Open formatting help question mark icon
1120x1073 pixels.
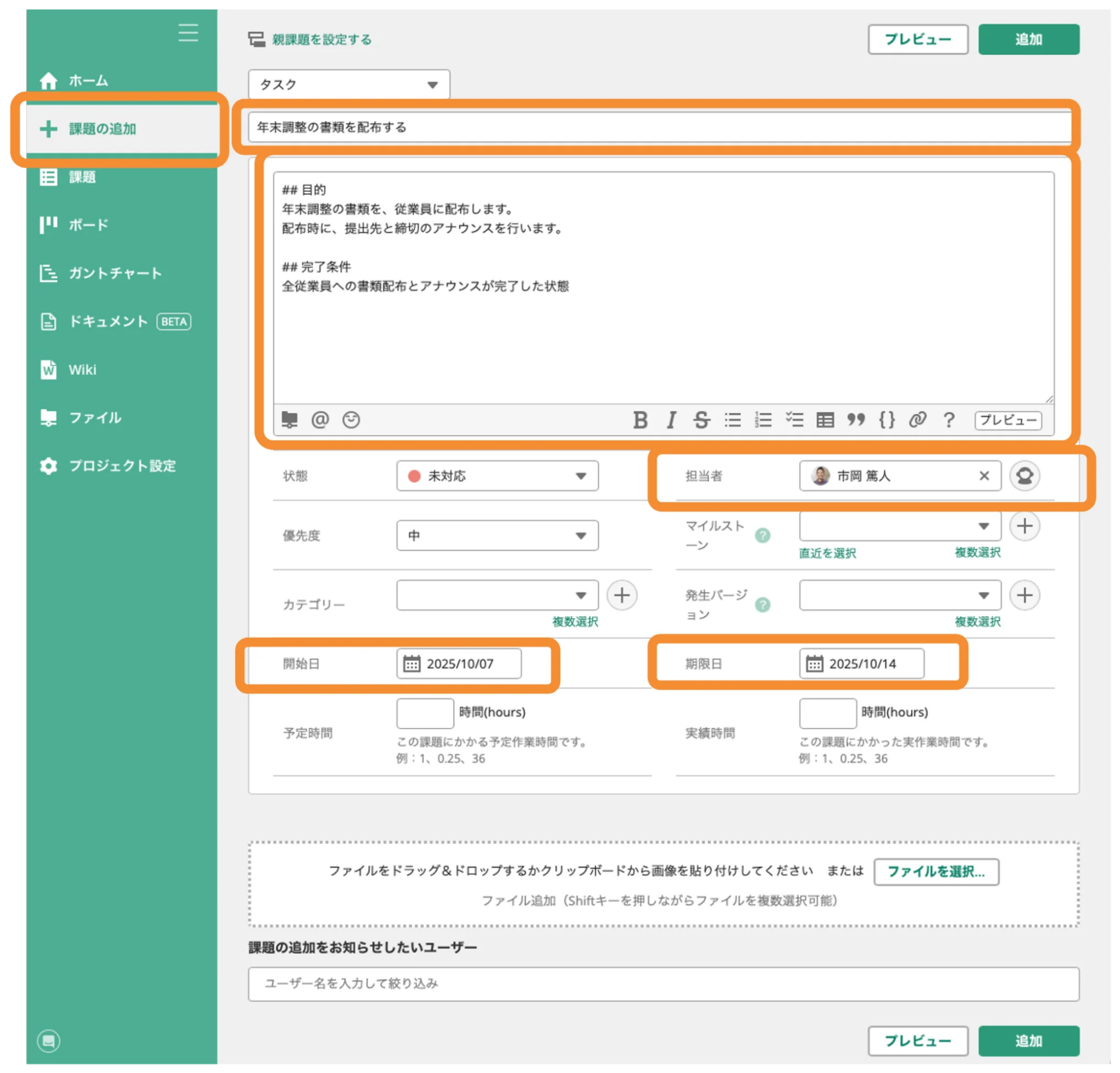tap(949, 419)
